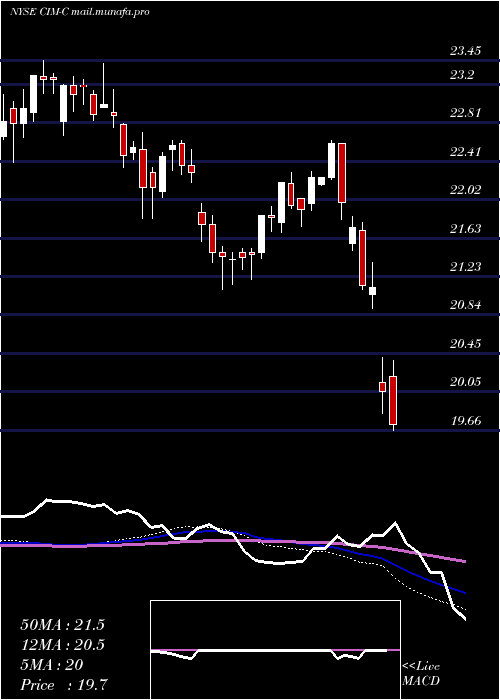Image resolution: width=500 pixels, height=700 pixels.
Task: Click the 50MA : 21.5 readout
Action: [62, 625]
